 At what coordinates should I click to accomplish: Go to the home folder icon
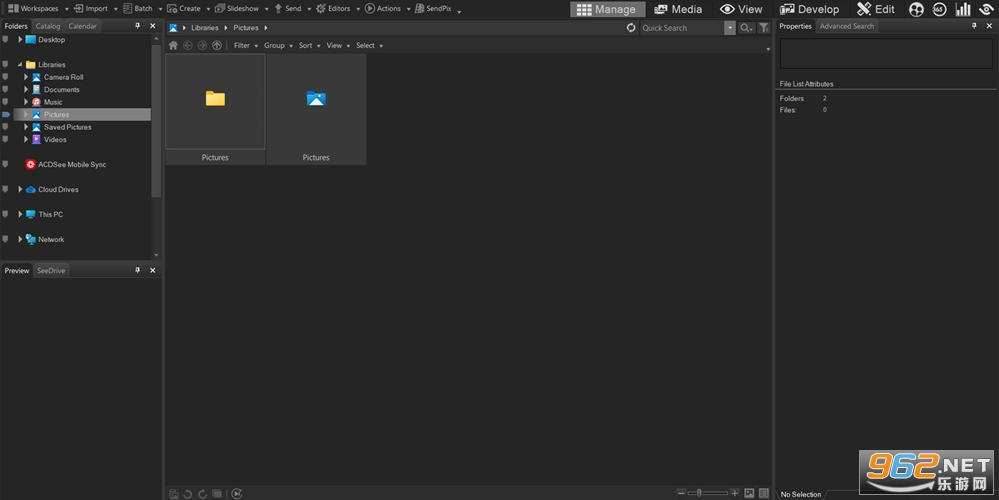point(173,45)
